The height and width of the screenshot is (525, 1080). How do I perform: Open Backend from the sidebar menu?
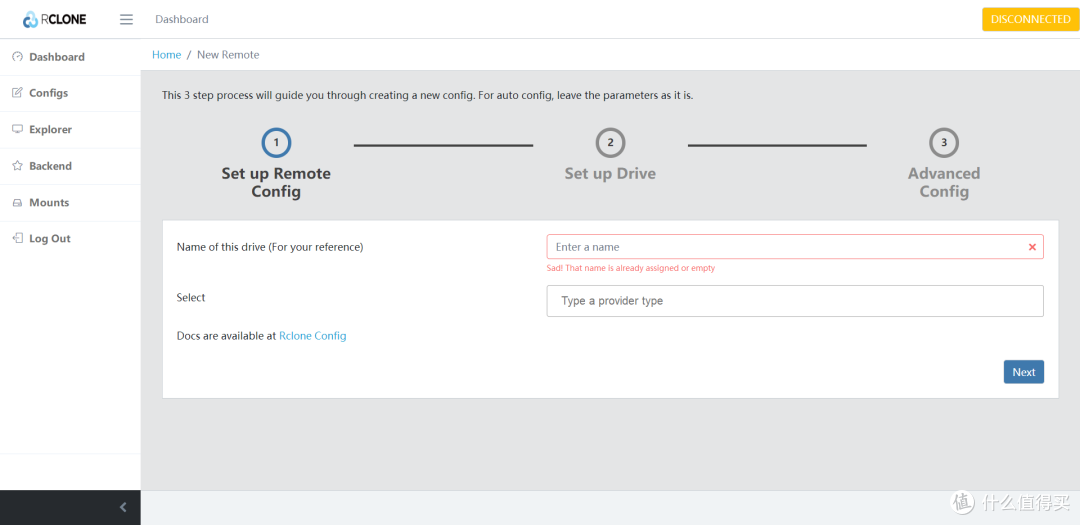pos(70,166)
